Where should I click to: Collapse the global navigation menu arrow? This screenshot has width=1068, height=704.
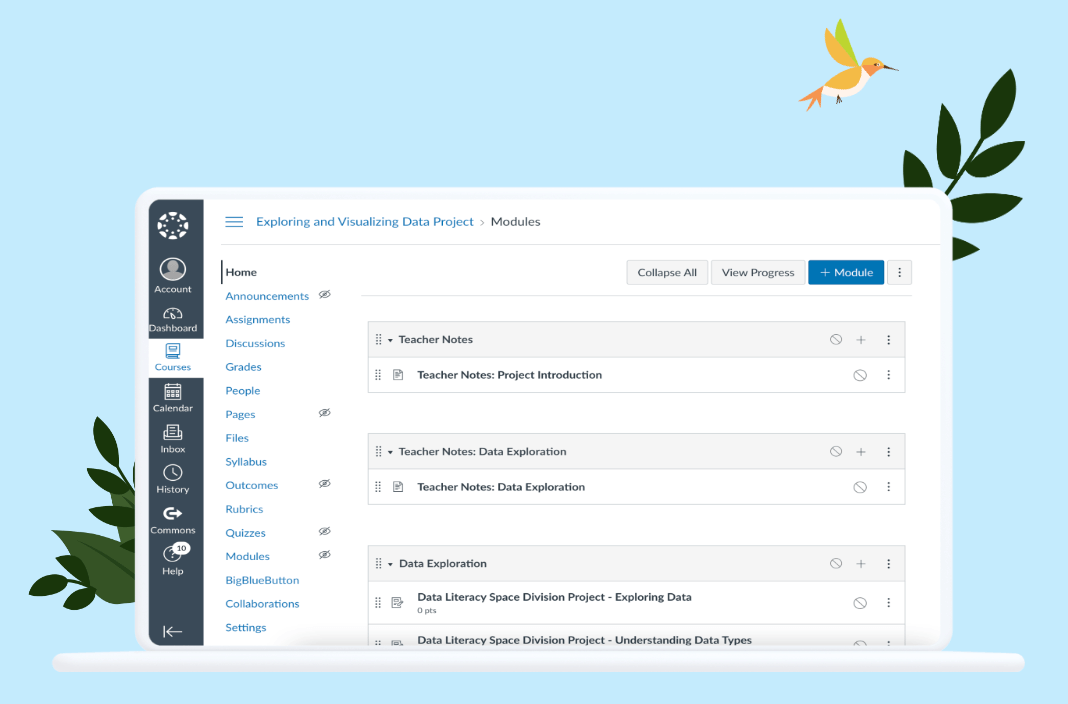point(173,630)
